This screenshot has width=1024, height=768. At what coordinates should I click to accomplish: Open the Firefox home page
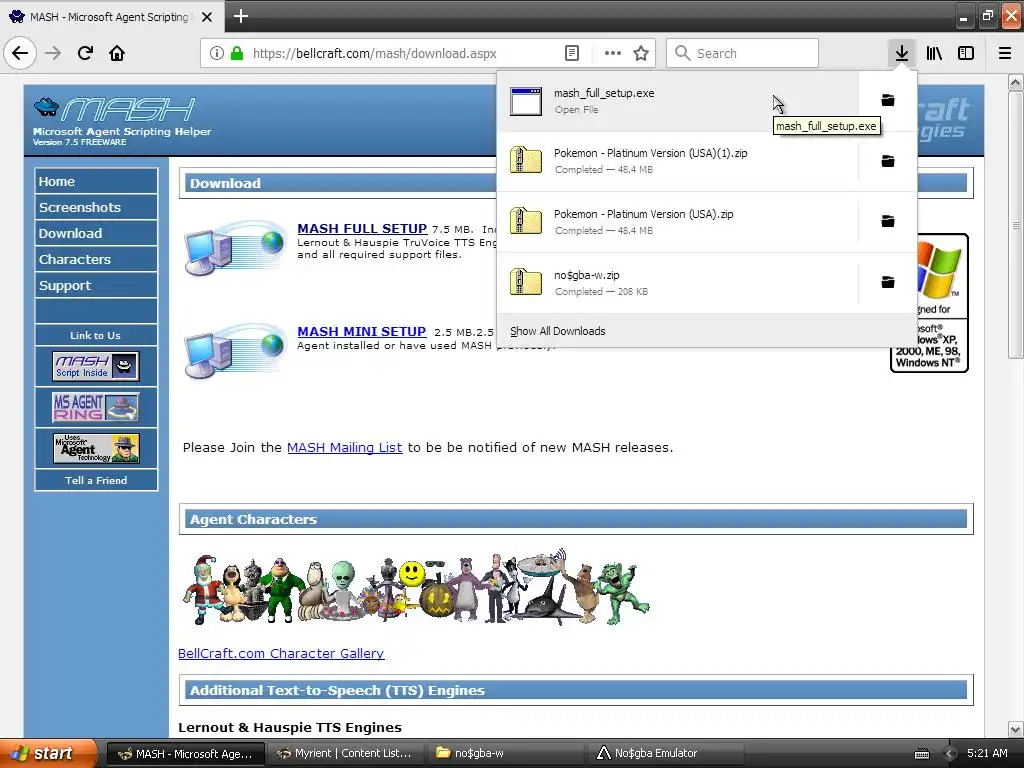pos(117,53)
